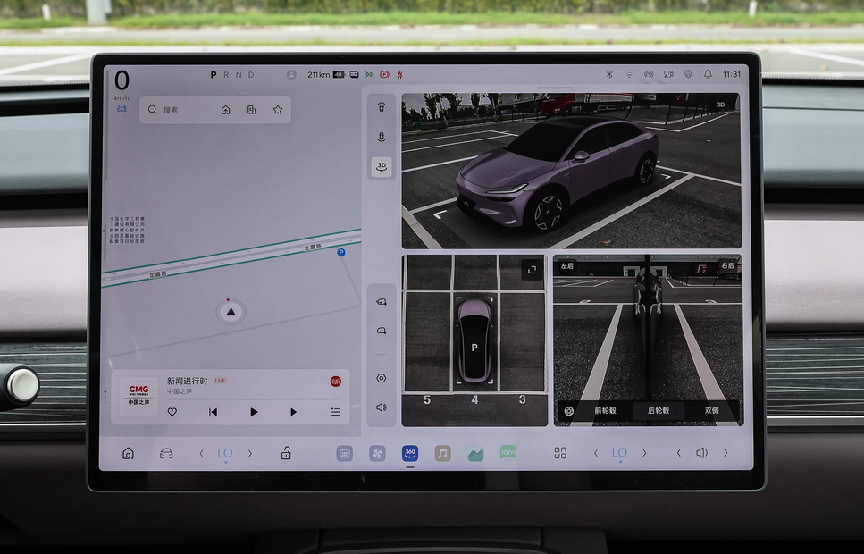The height and width of the screenshot is (554, 864).
Task: Open the 360 camera app icon
Action: tap(410, 453)
